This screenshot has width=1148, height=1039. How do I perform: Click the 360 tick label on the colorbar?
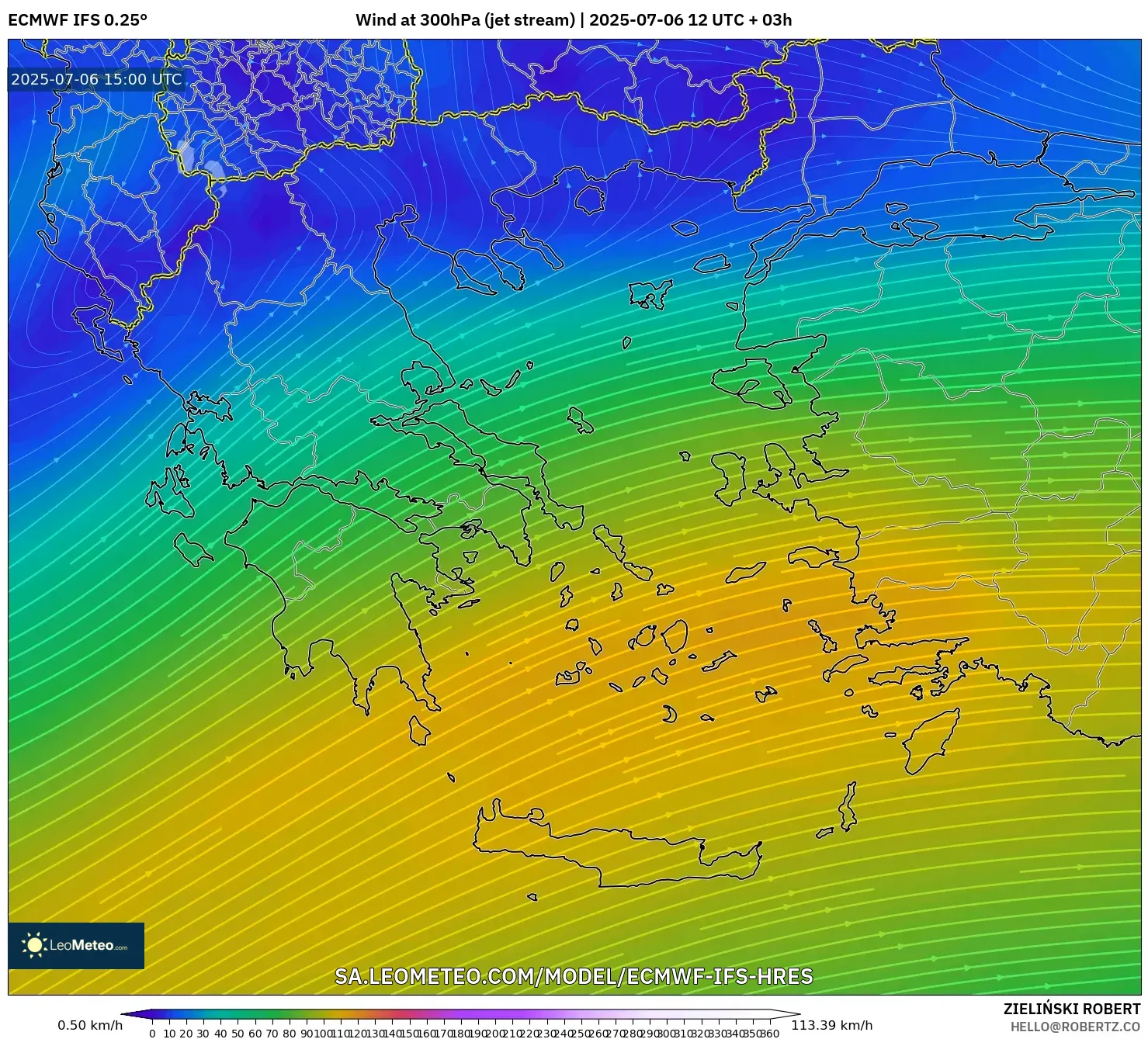point(770,1033)
